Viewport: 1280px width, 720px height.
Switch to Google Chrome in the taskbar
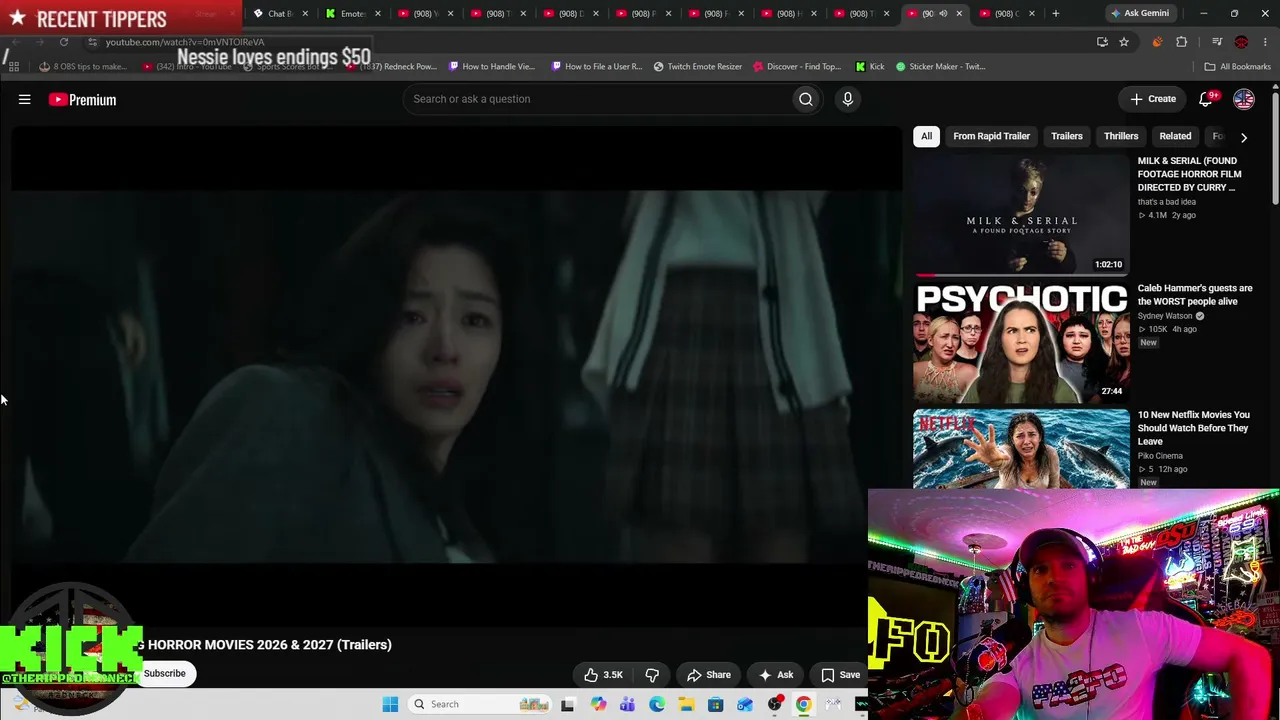[803, 704]
